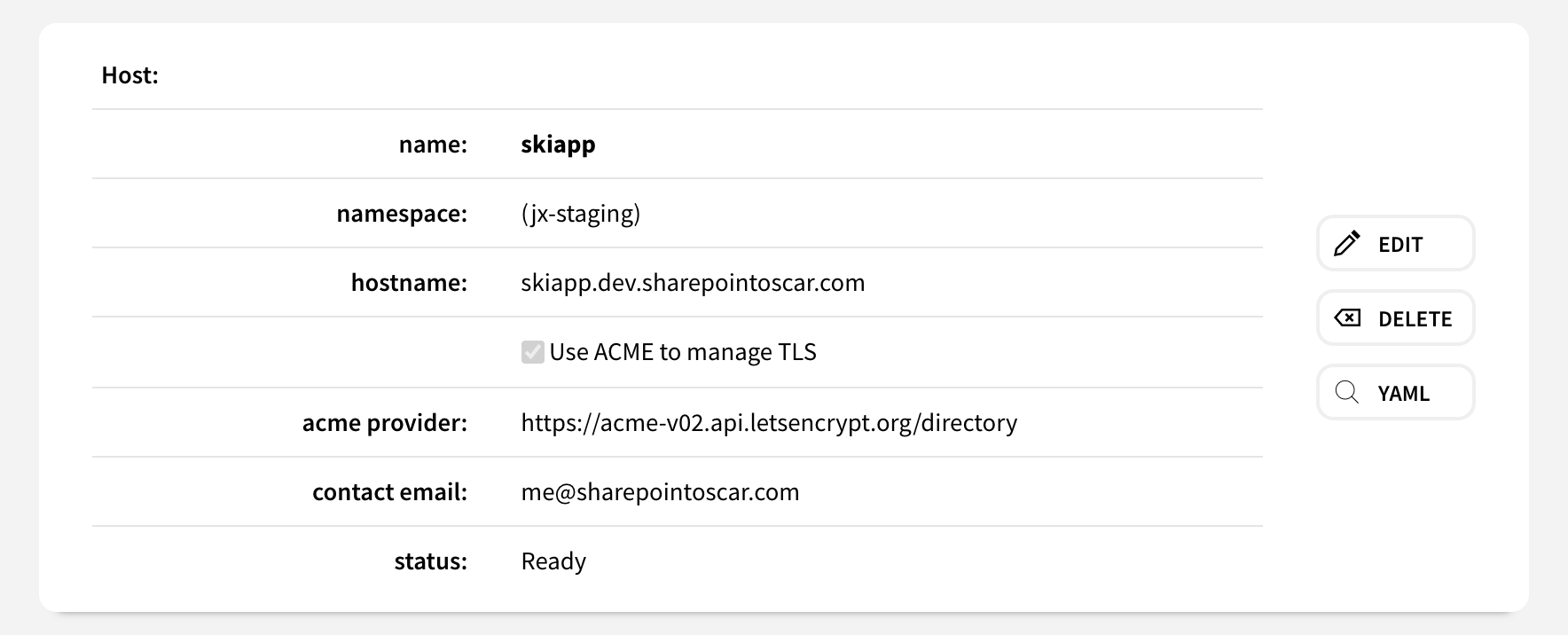
Task: Toggle the Use ACME to manage TLS checkbox
Action: (x=533, y=352)
